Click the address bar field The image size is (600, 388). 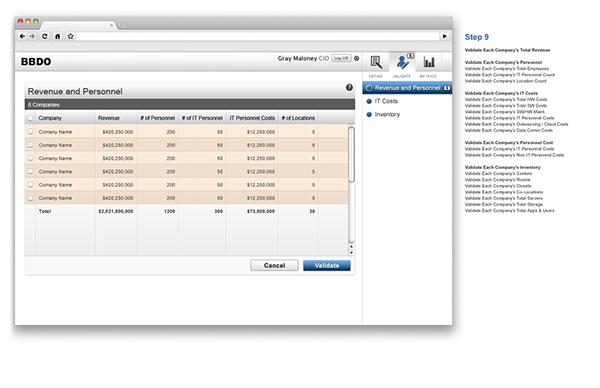(258, 36)
